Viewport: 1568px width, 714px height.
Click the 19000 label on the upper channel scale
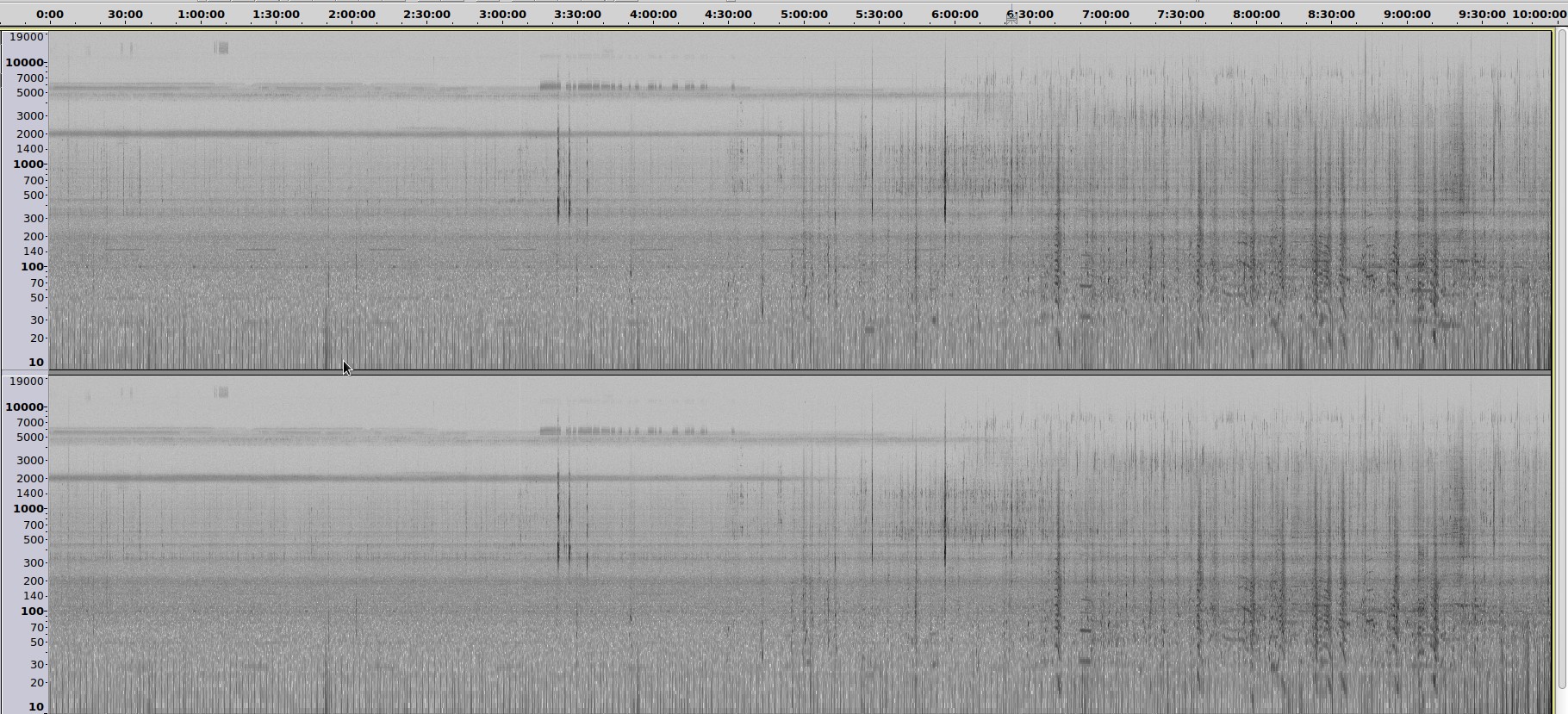[x=26, y=37]
